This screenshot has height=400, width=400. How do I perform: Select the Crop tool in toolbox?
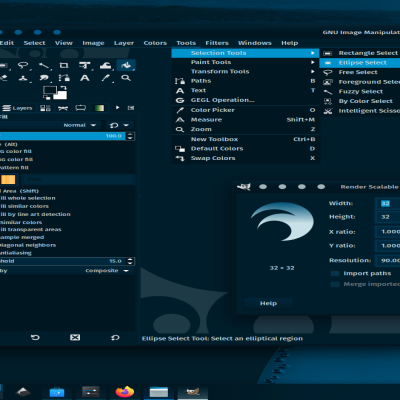64,66
